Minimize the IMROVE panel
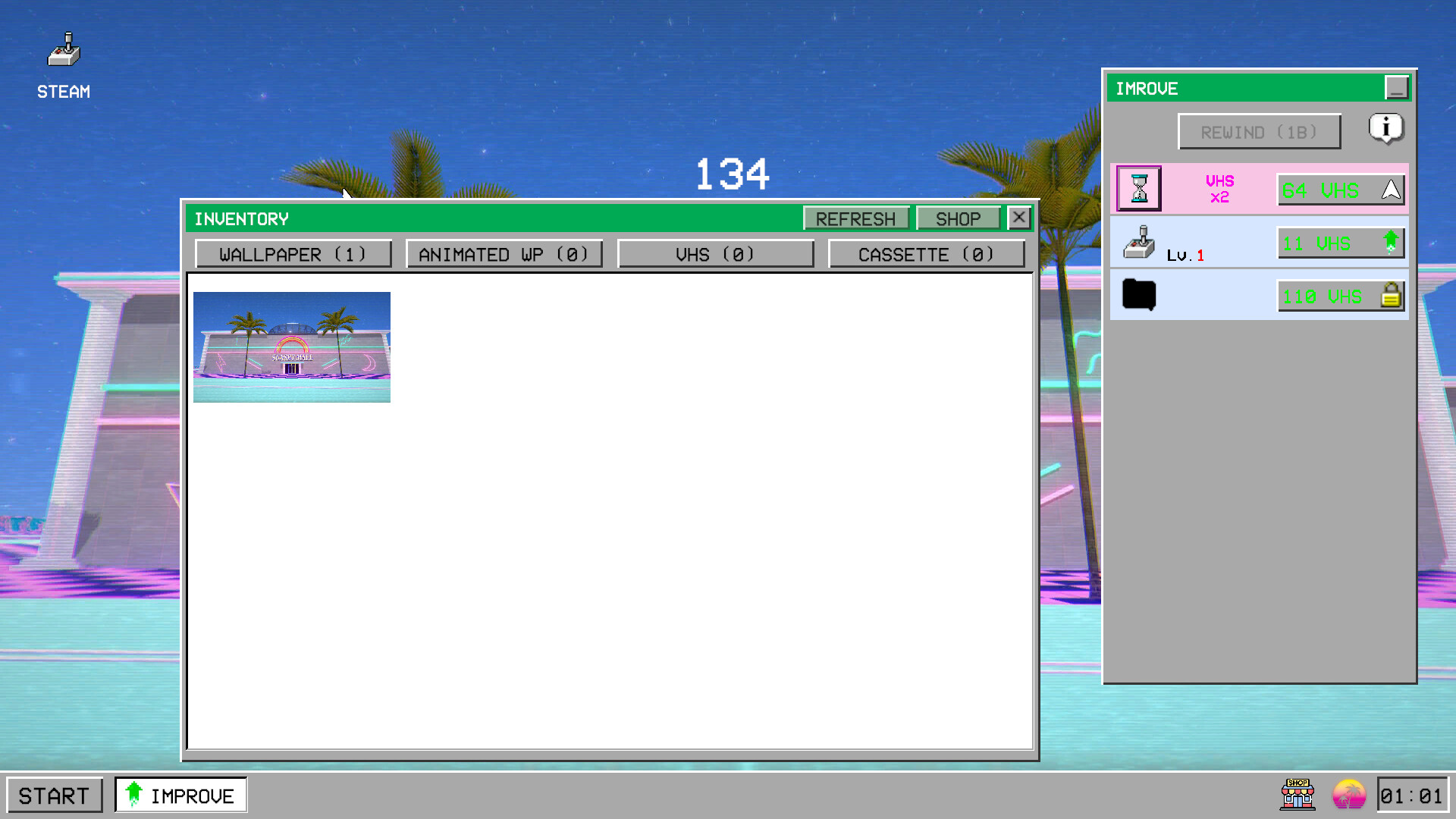Image resolution: width=1456 pixels, height=819 pixels. [1397, 88]
